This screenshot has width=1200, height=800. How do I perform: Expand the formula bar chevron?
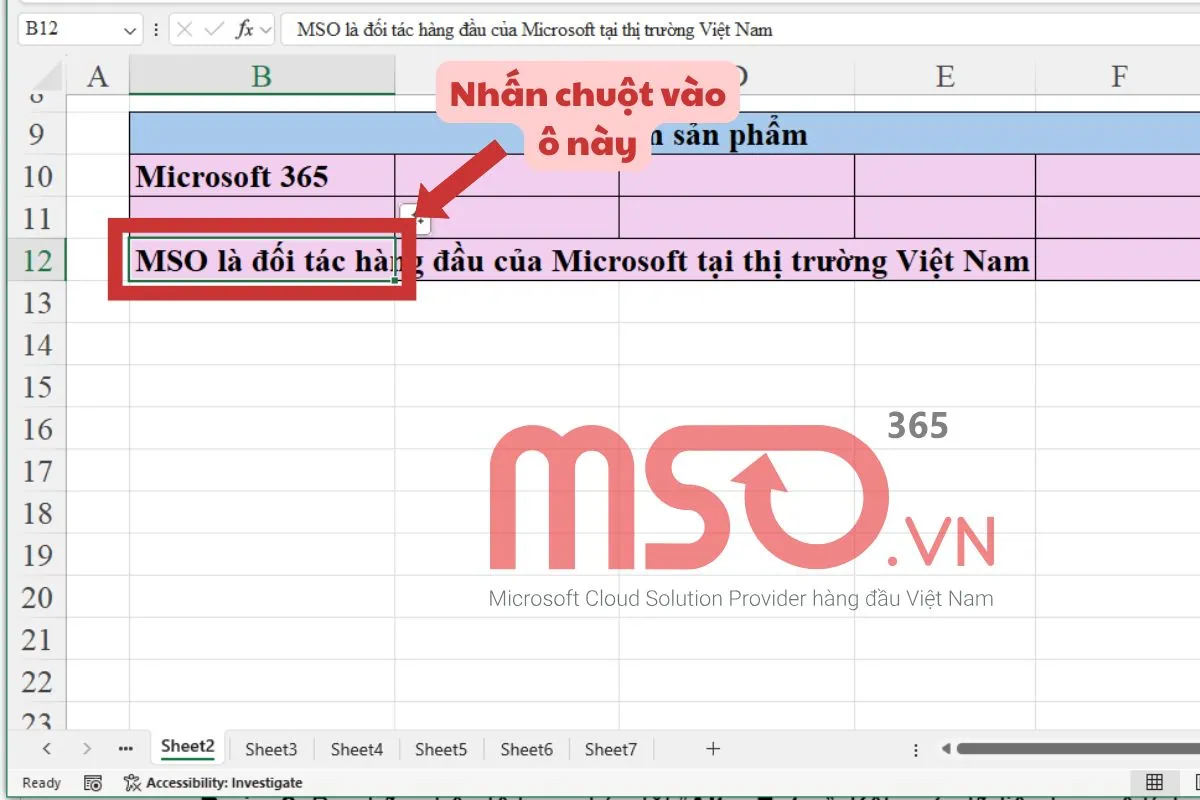pos(265,30)
